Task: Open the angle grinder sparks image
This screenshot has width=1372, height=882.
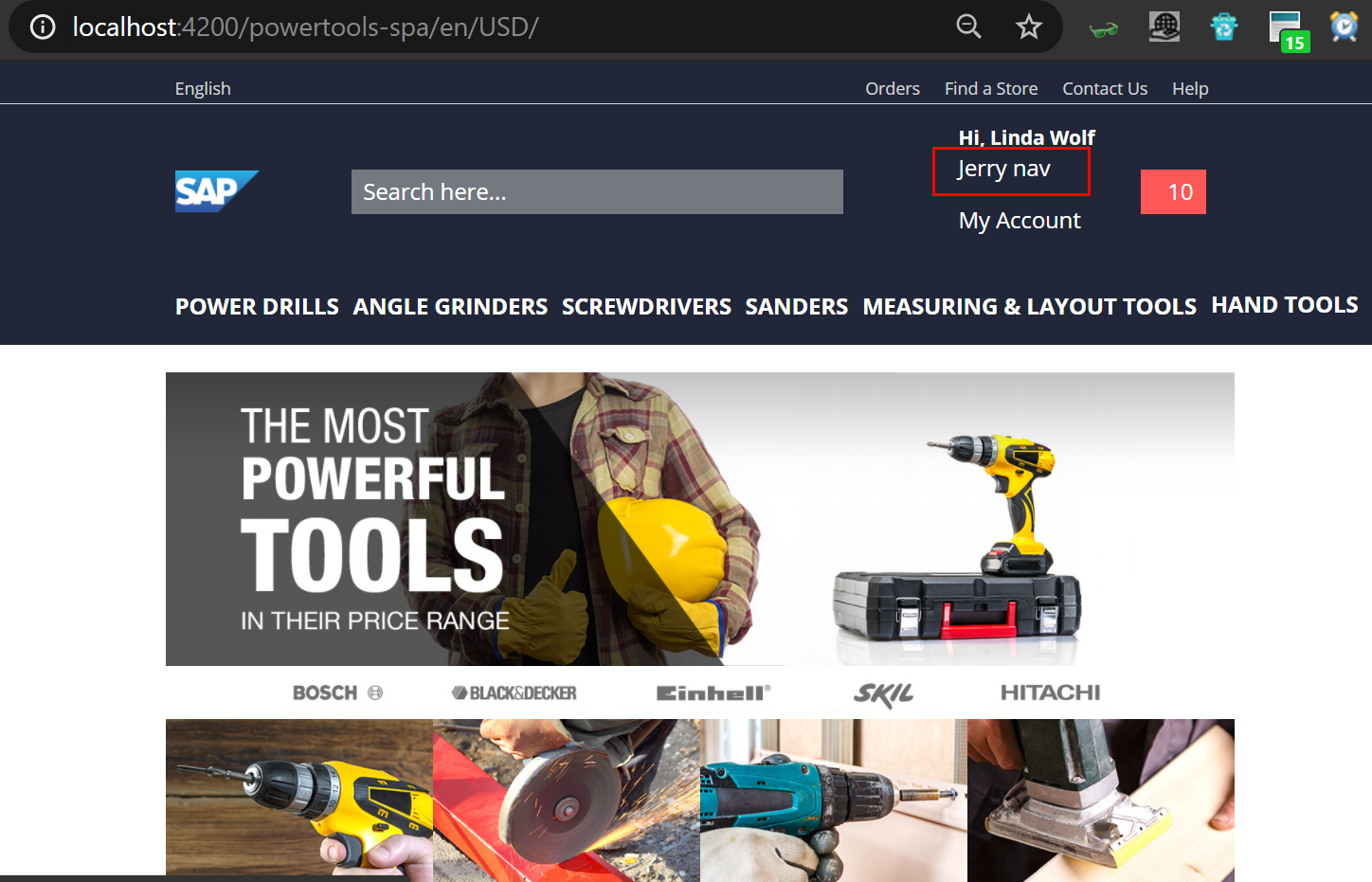Action: (x=567, y=801)
